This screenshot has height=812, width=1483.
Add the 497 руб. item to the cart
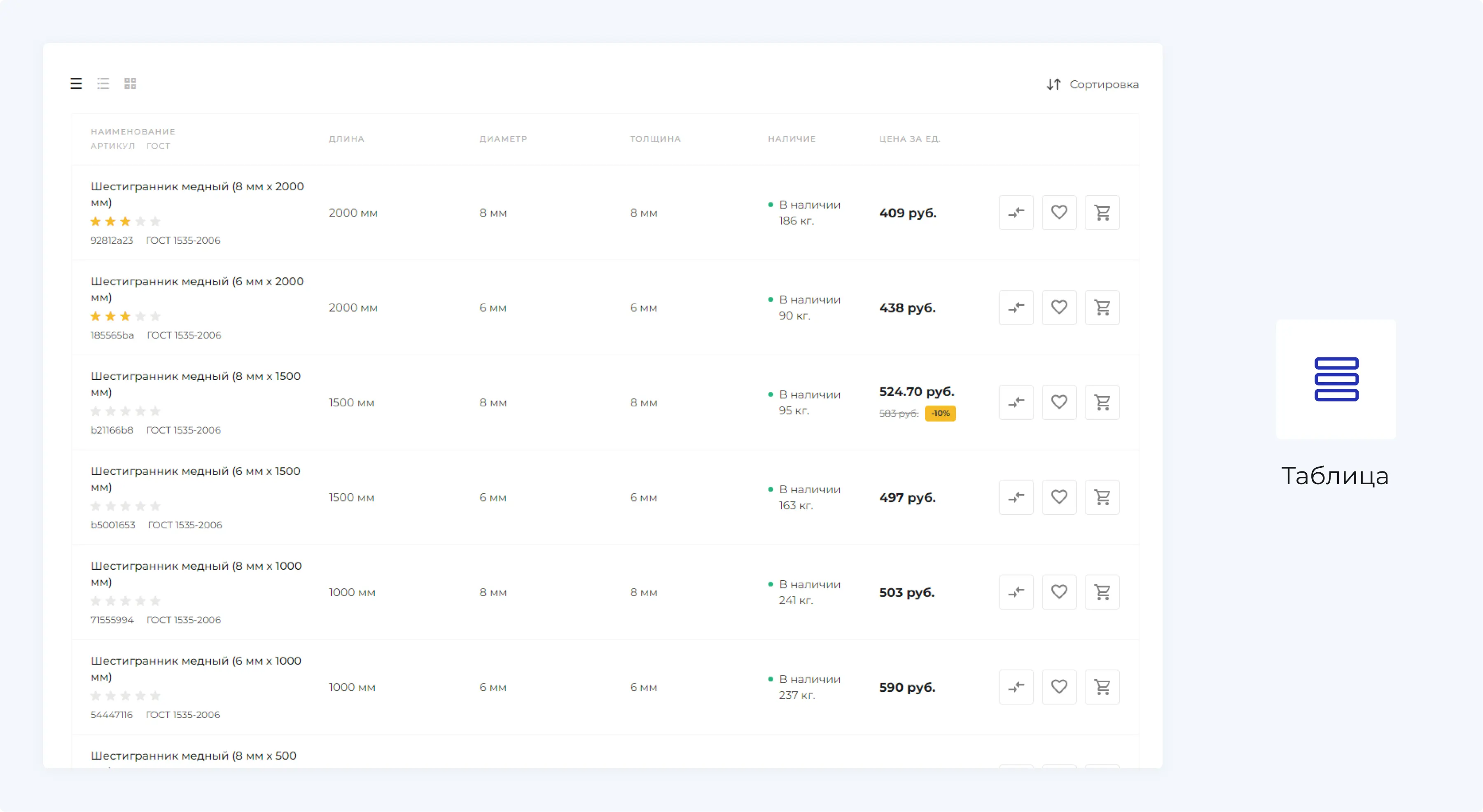click(1102, 497)
